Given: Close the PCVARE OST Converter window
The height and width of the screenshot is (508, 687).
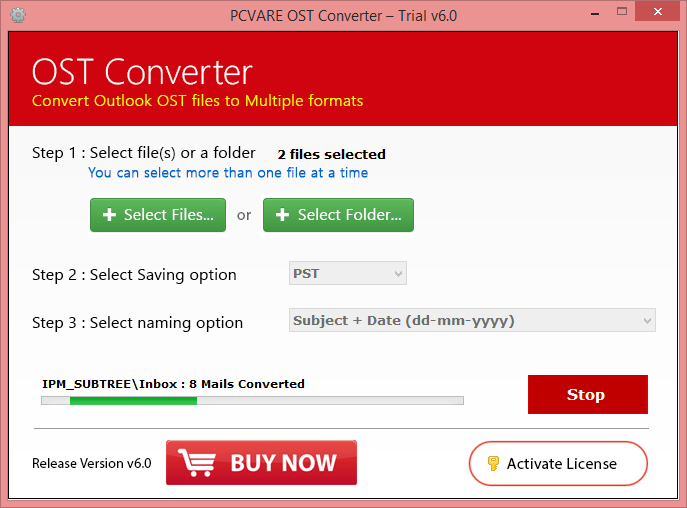Looking at the screenshot, I should [657, 11].
